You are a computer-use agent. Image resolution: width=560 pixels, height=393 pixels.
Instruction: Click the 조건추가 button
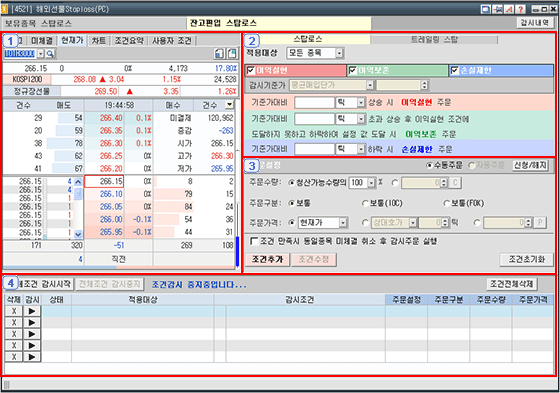click(x=268, y=259)
